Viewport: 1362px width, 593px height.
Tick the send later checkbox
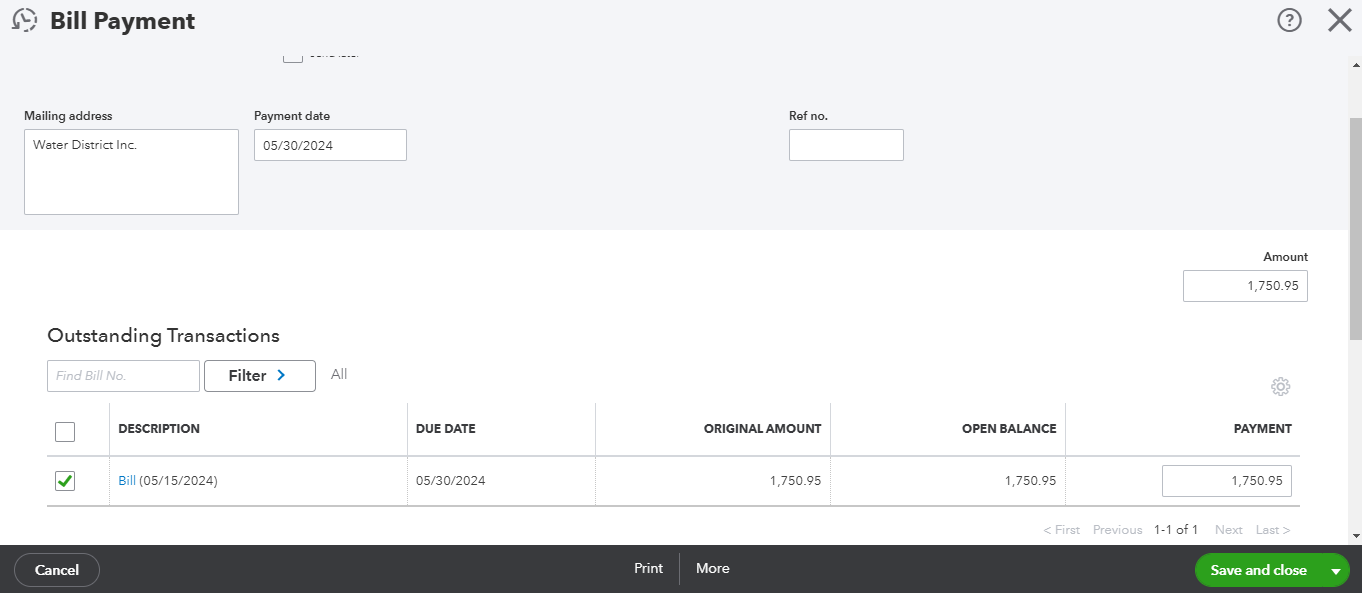(x=292, y=56)
